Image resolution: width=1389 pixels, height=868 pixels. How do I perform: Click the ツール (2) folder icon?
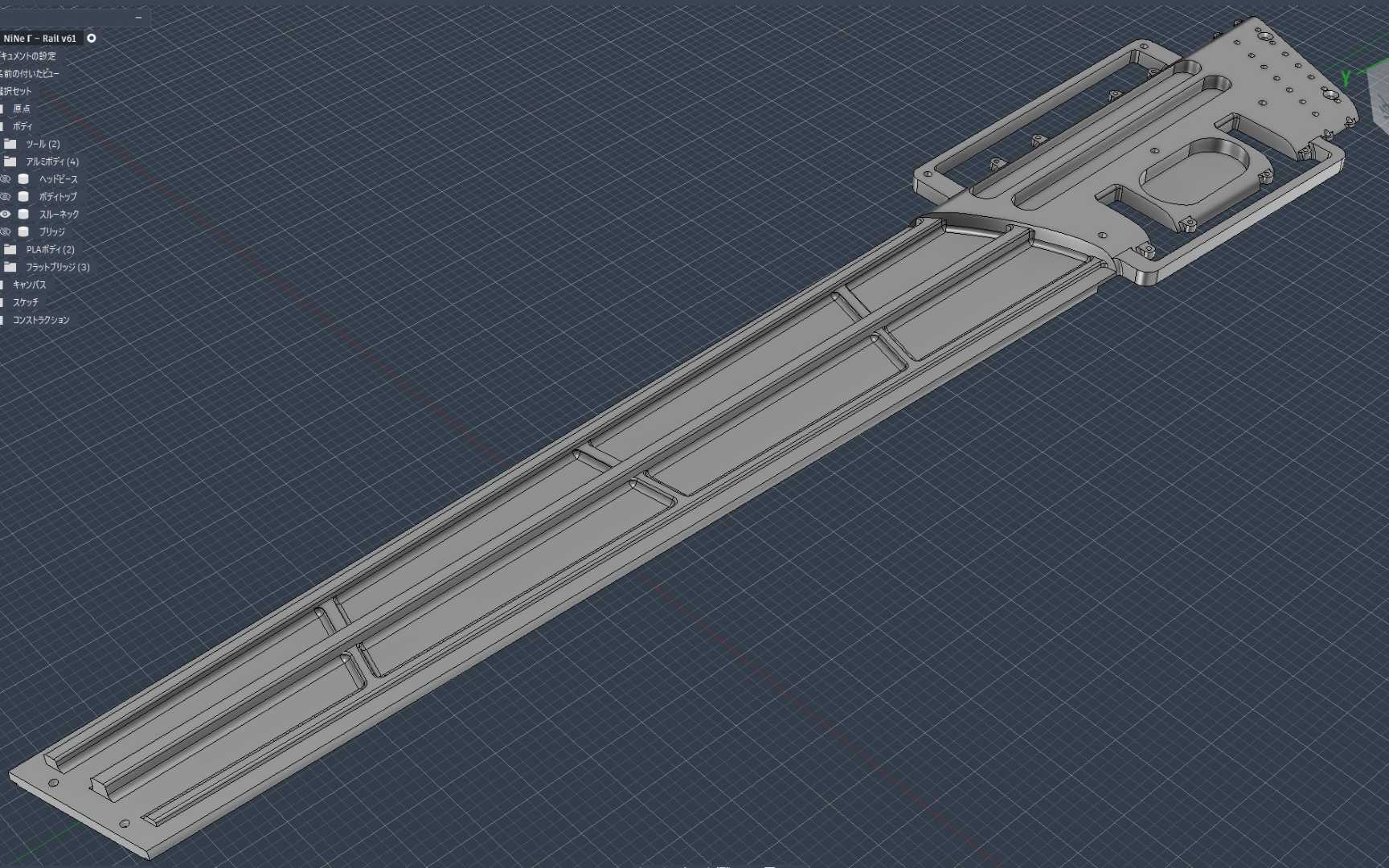[x=10, y=144]
